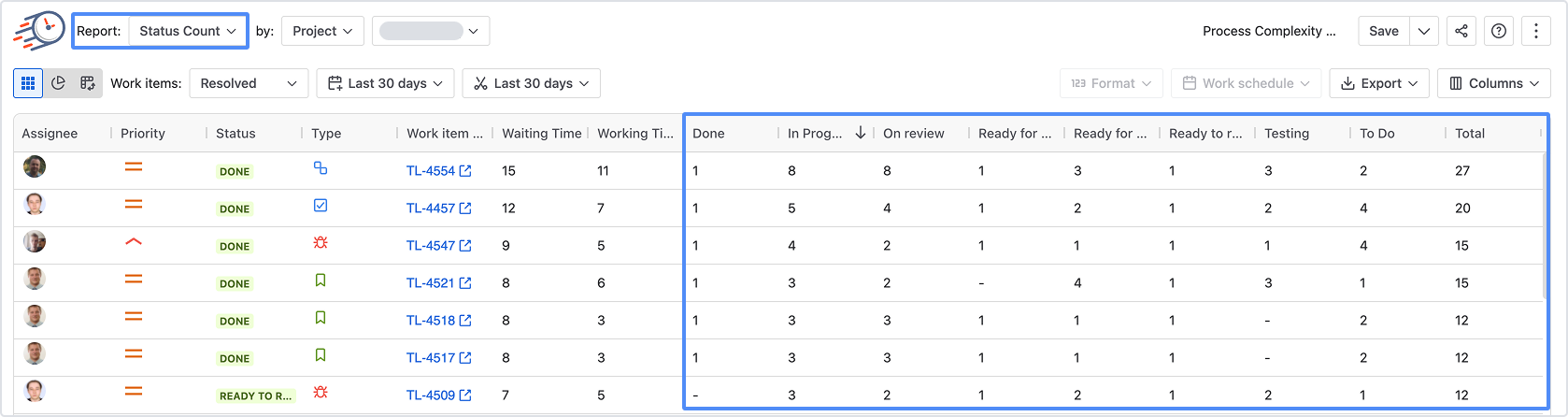Open work item link TL-4457
The height and width of the screenshot is (417, 1568).
438,208
